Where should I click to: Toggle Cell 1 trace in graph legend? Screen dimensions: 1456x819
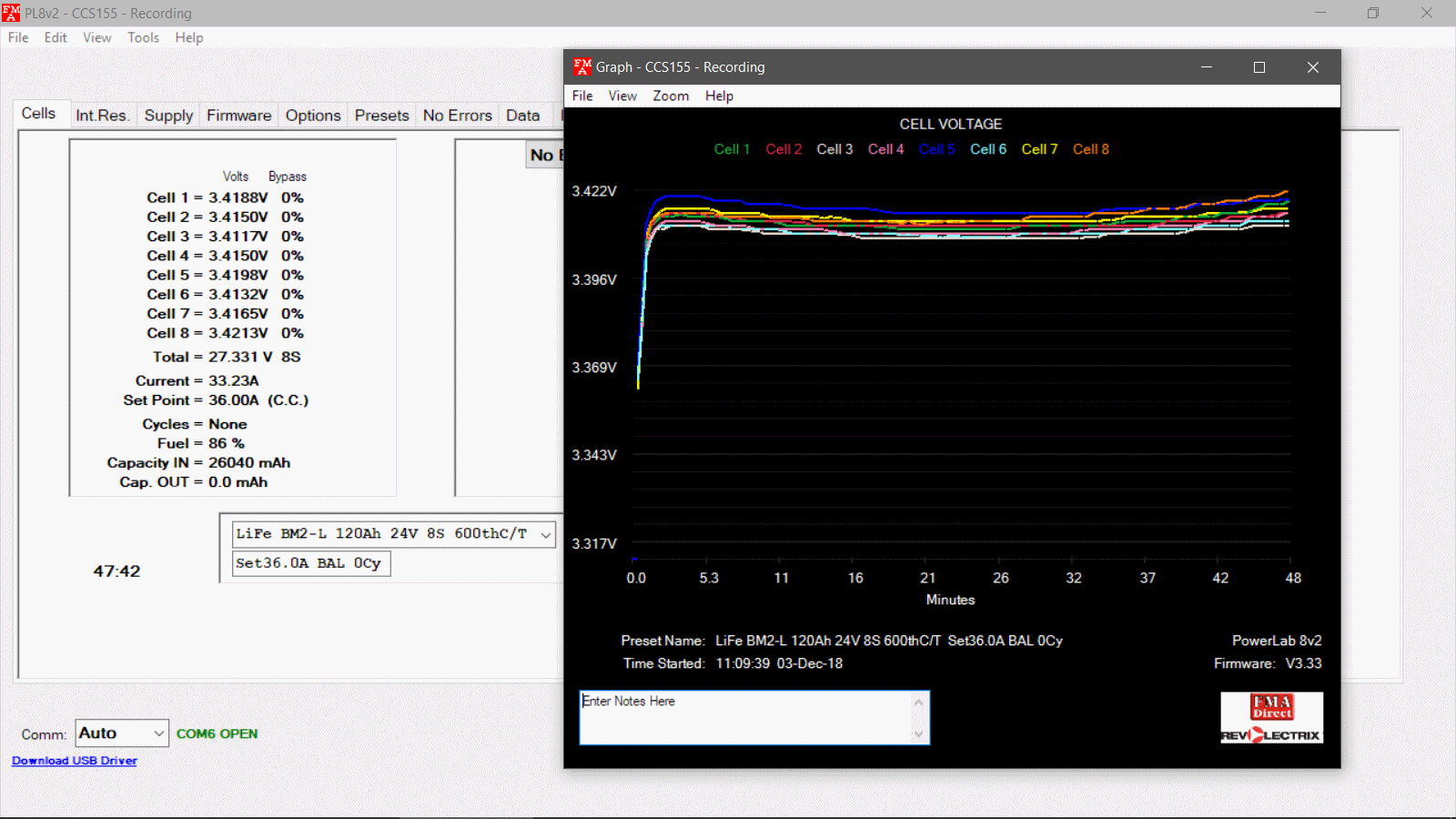click(x=732, y=149)
